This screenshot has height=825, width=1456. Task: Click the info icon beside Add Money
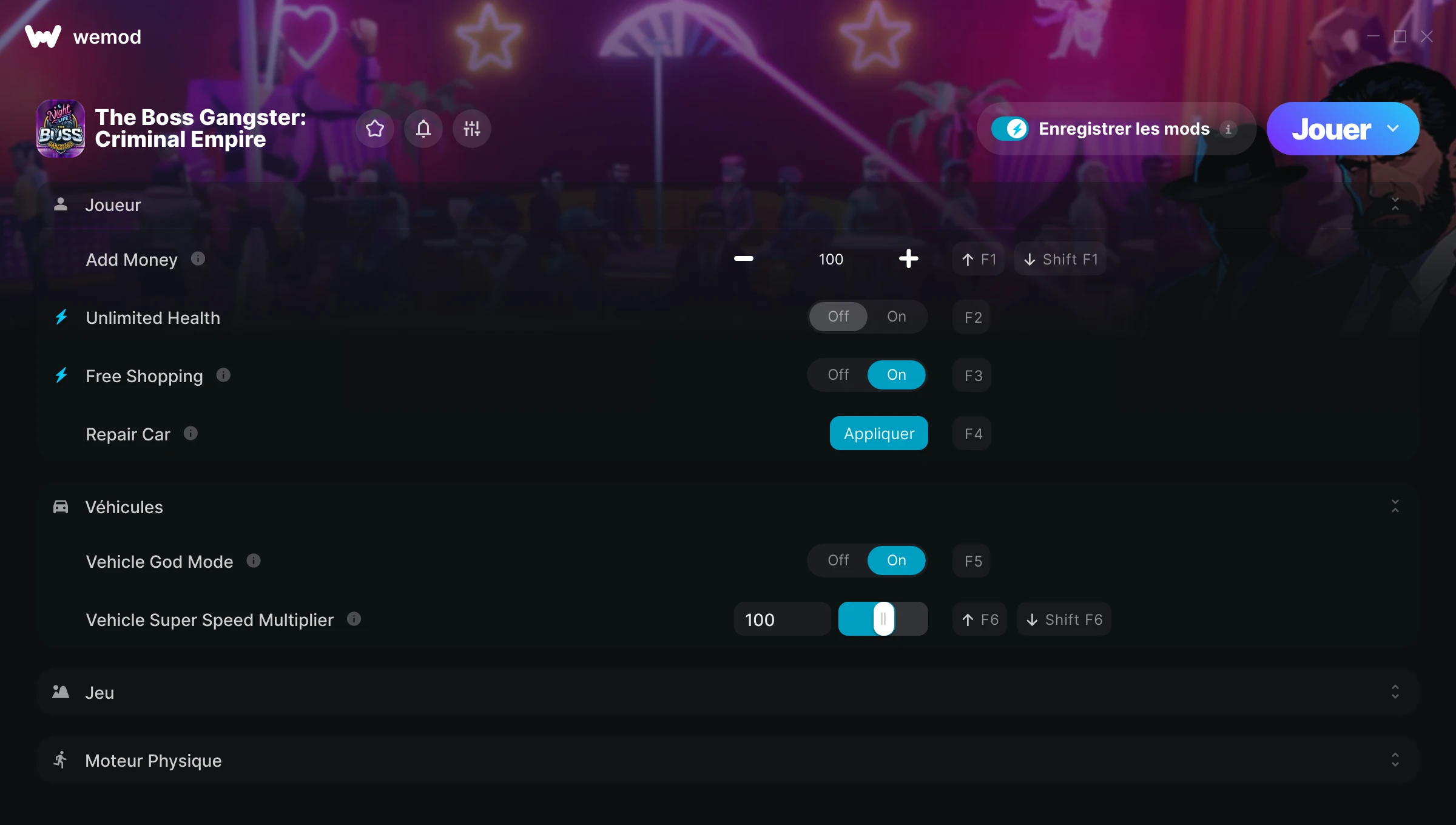[x=198, y=259]
